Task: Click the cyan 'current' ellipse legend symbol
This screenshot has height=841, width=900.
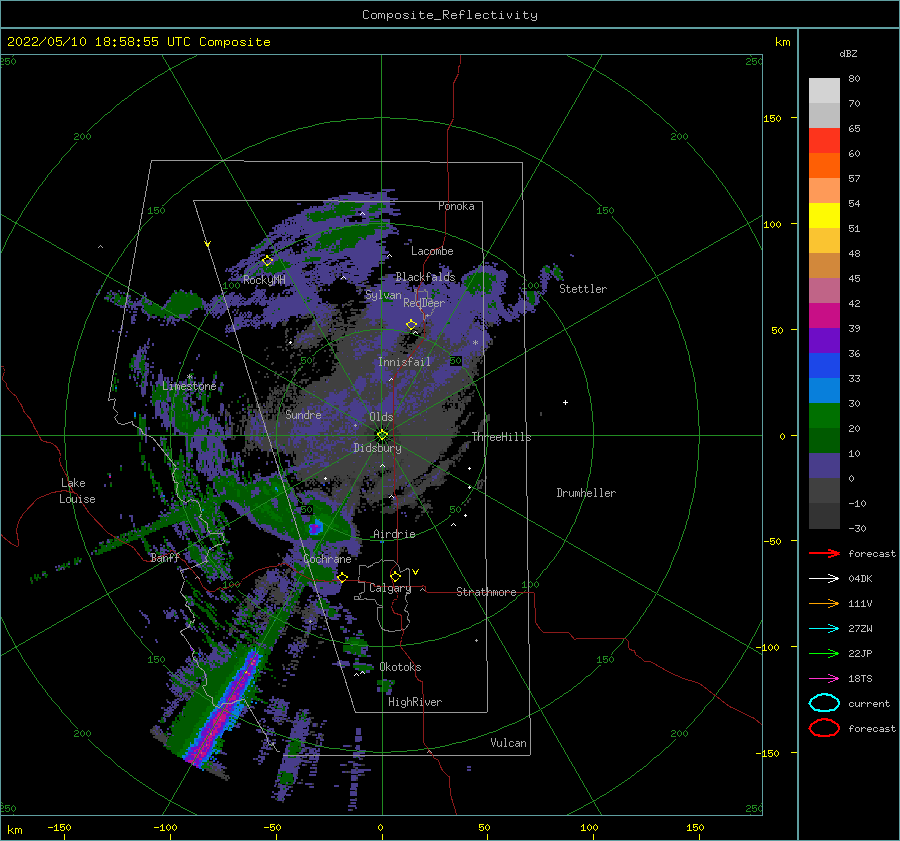Action: click(824, 703)
